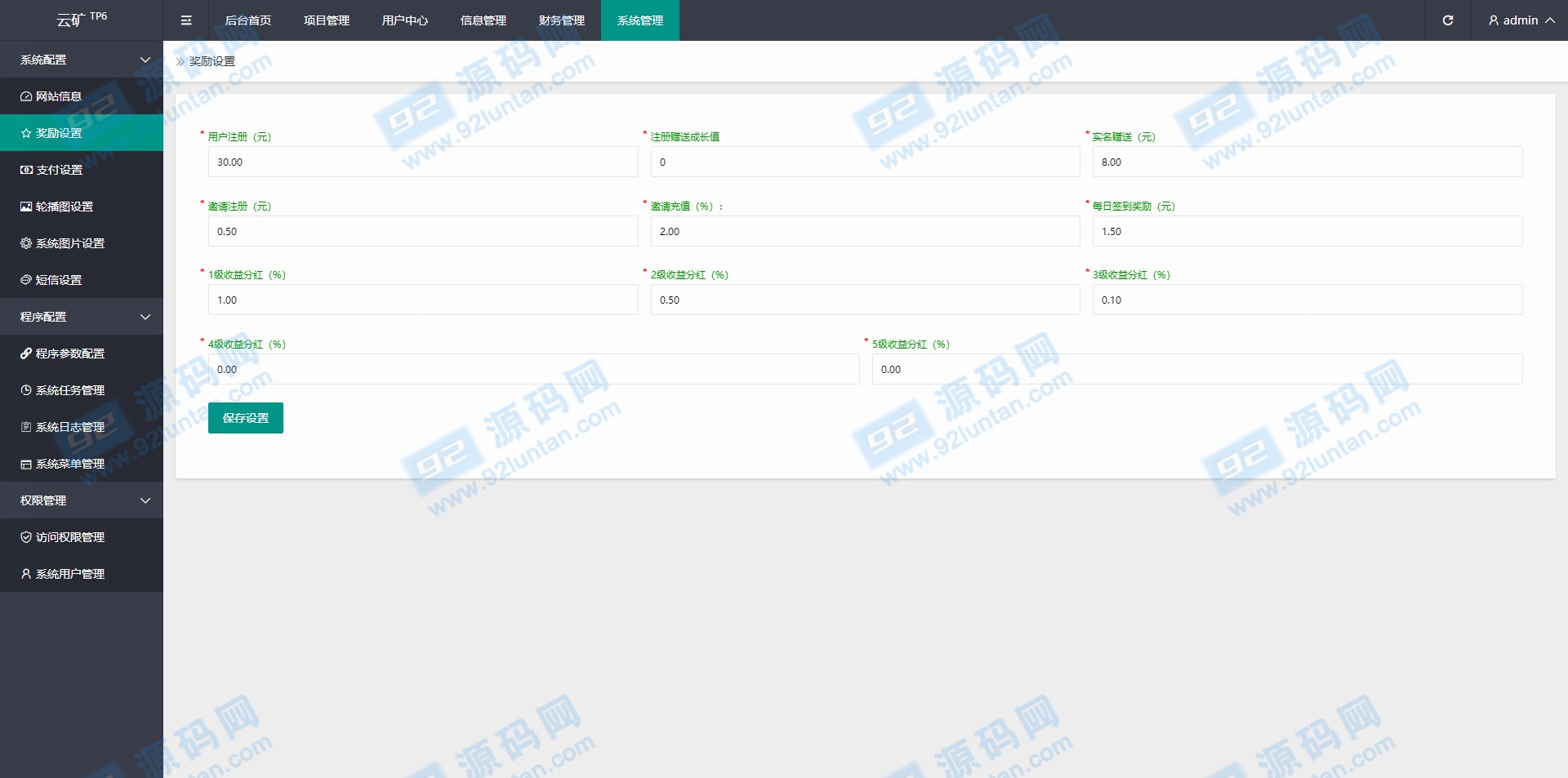Open 程序参数配置 in the sidebar
This screenshot has height=778, width=1568.
69,353
